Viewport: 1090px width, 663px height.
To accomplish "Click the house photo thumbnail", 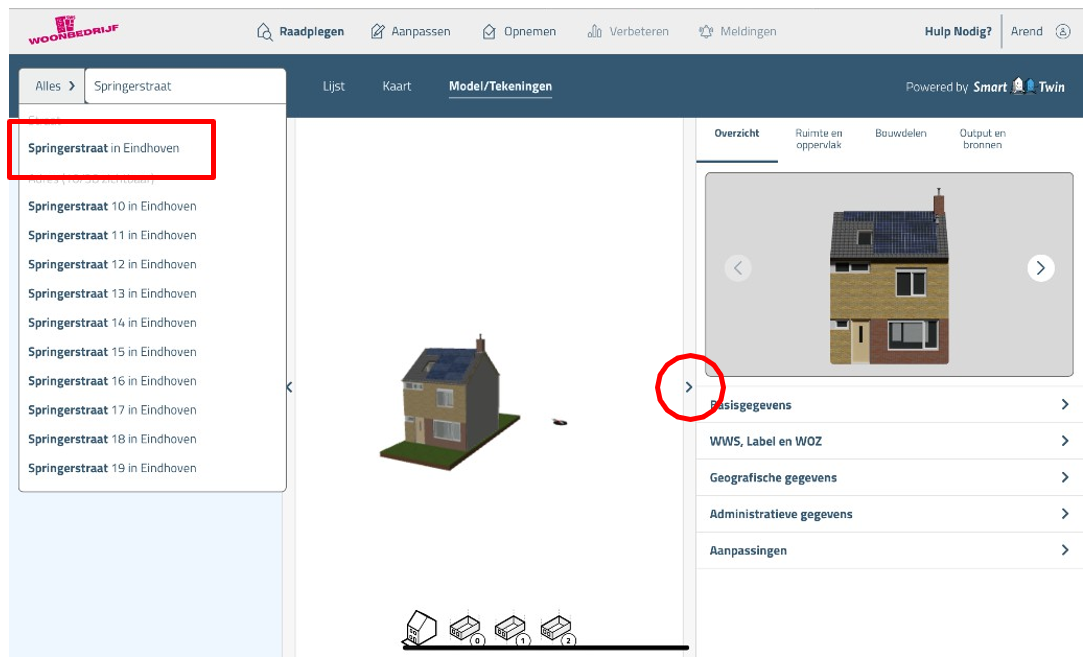I will coord(889,275).
